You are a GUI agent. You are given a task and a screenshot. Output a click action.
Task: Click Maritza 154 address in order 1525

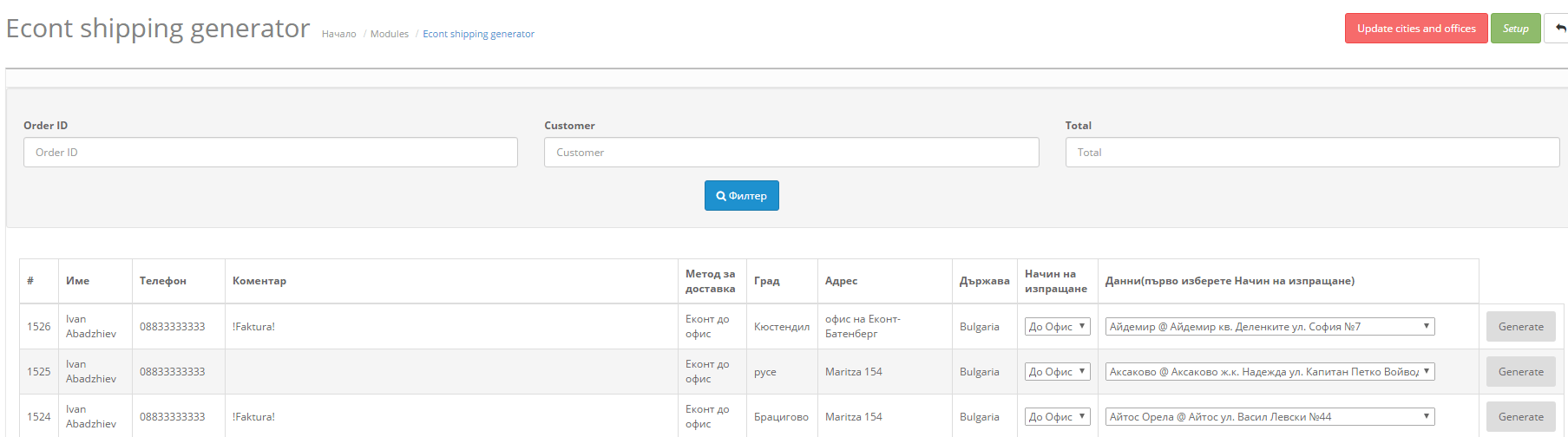pyautogui.click(x=853, y=372)
